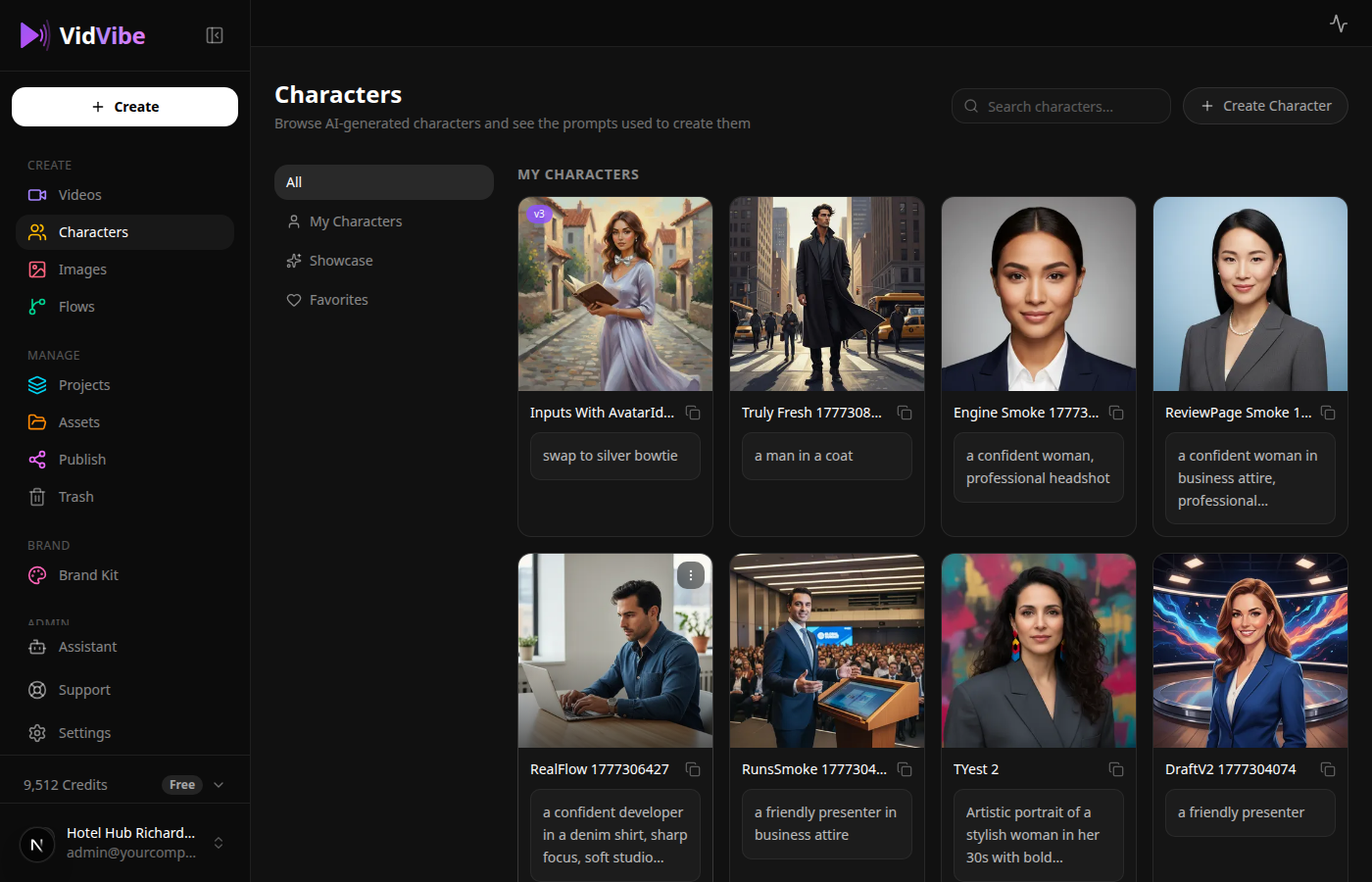Click prompt 'swap to silver bowtie'
Viewport: 1372px width, 882px height.
click(615, 456)
